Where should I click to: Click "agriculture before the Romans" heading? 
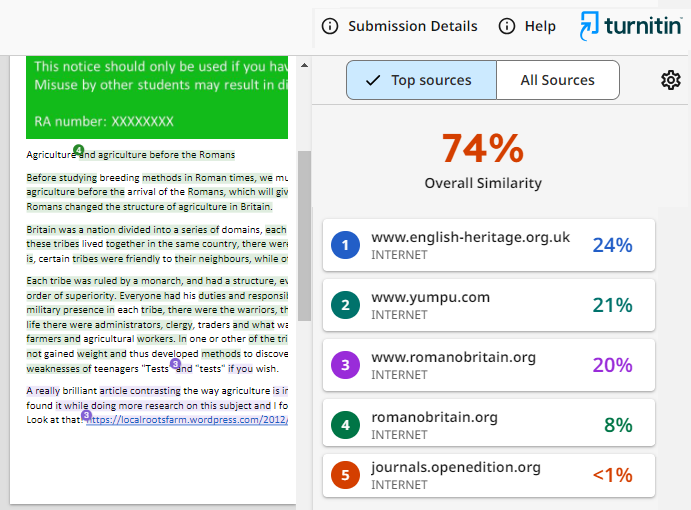pos(166,155)
